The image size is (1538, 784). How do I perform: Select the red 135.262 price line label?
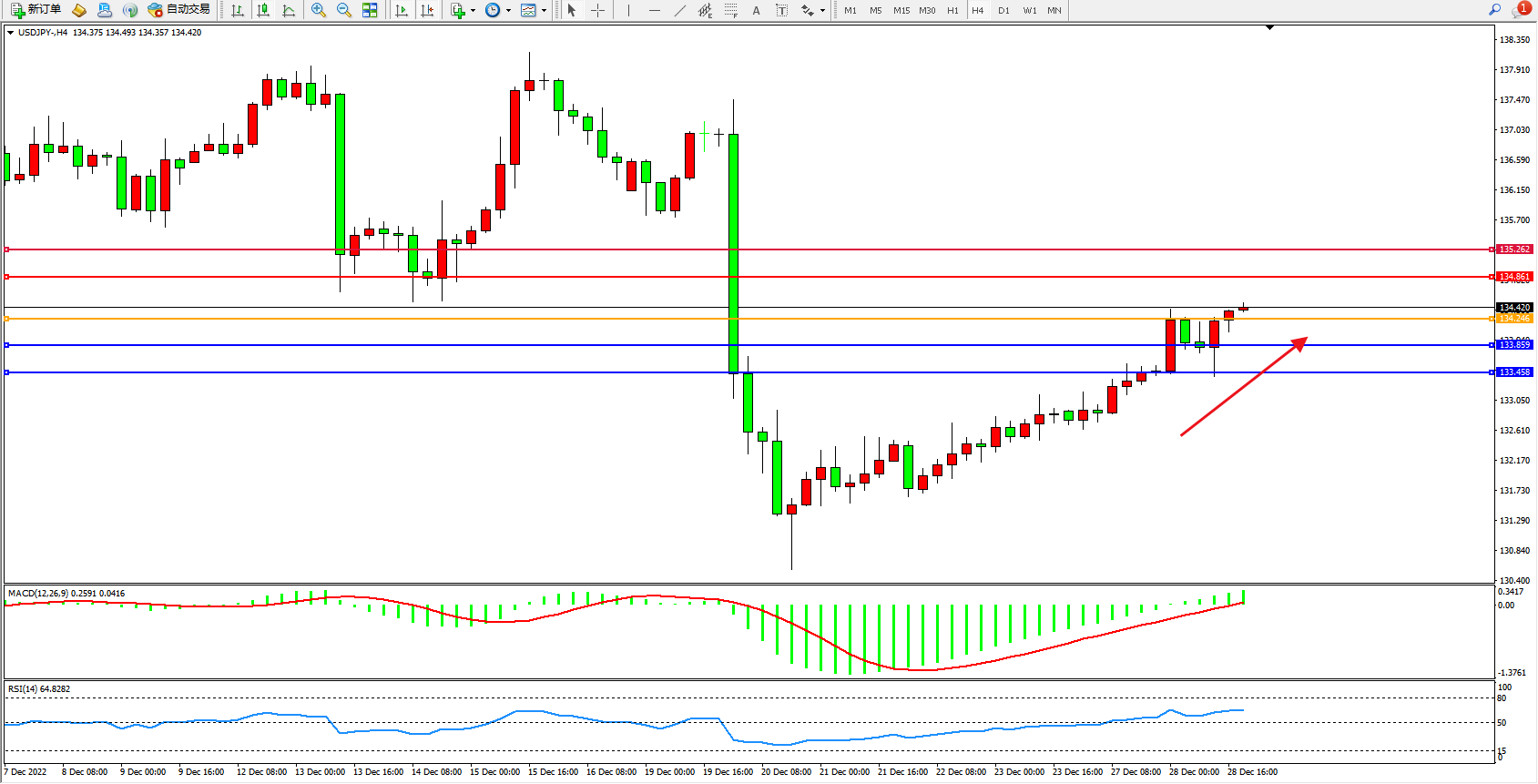coord(1515,249)
